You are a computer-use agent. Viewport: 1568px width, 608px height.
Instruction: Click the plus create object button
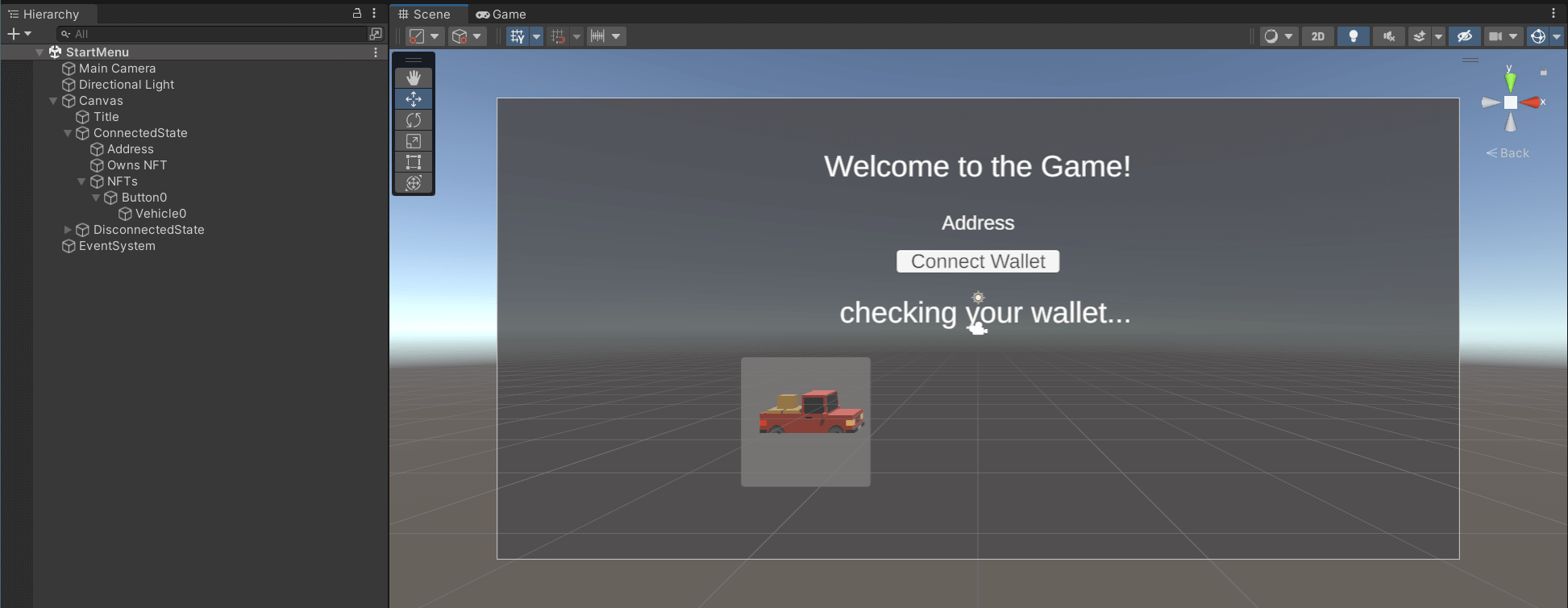point(13,34)
